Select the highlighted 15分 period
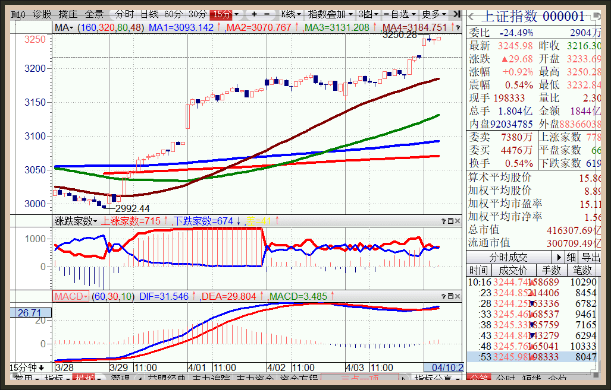 (221, 15)
